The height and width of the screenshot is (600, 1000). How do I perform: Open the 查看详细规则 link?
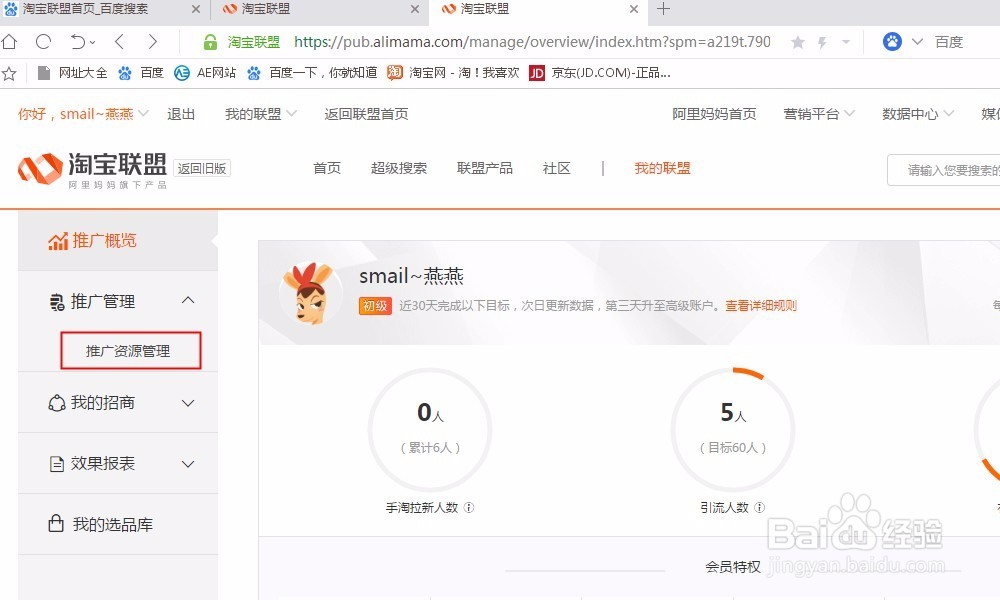click(x=761, y=306)
